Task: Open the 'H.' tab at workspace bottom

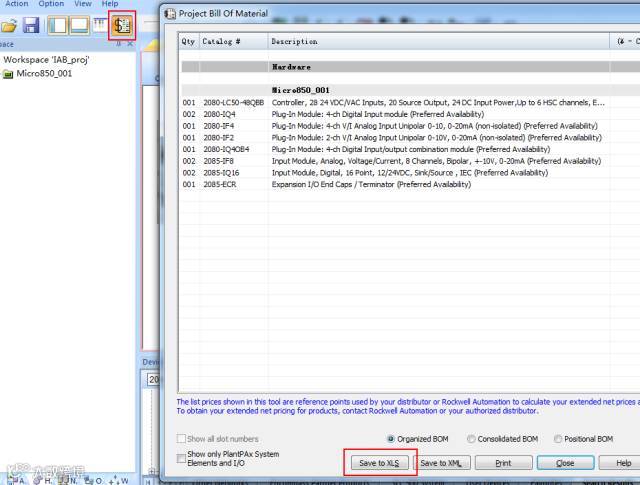Action: click(43, 480)
